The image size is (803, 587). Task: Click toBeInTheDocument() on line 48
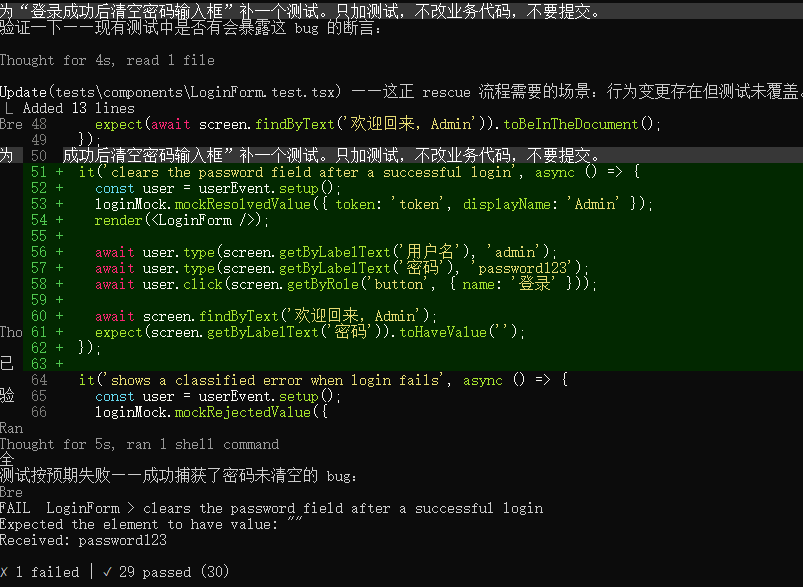point(579,124)
